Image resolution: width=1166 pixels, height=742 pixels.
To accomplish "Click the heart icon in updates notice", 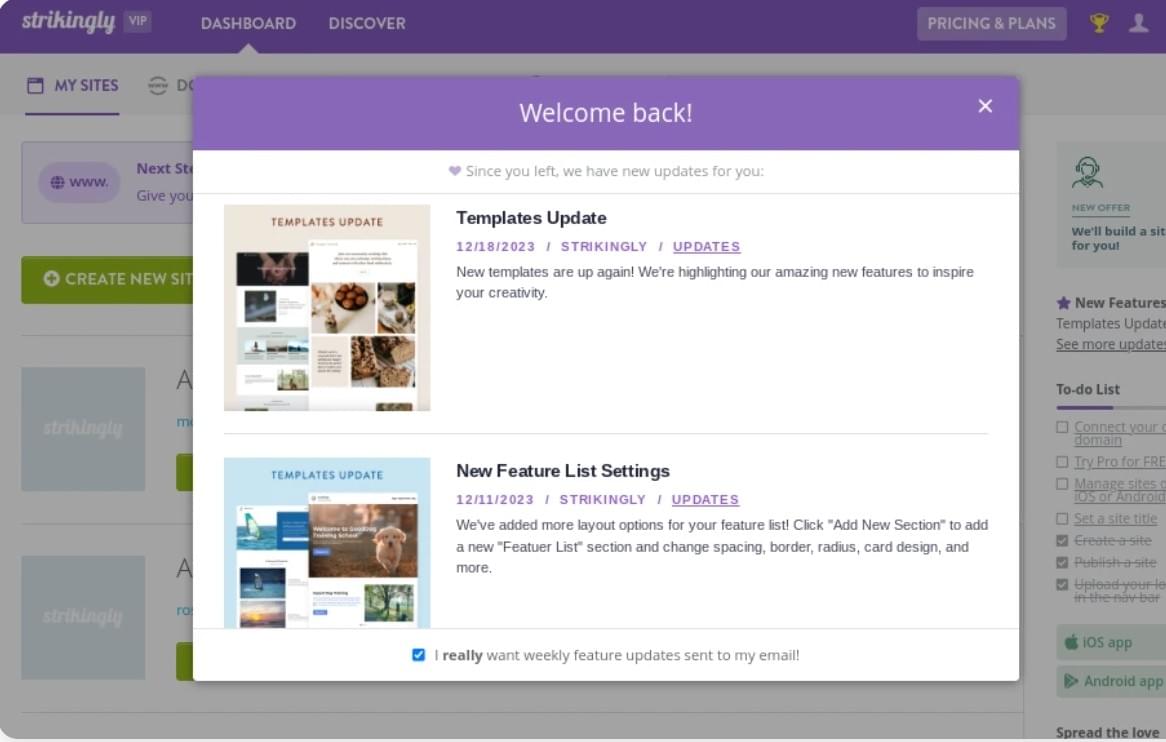I will point(454,171).
